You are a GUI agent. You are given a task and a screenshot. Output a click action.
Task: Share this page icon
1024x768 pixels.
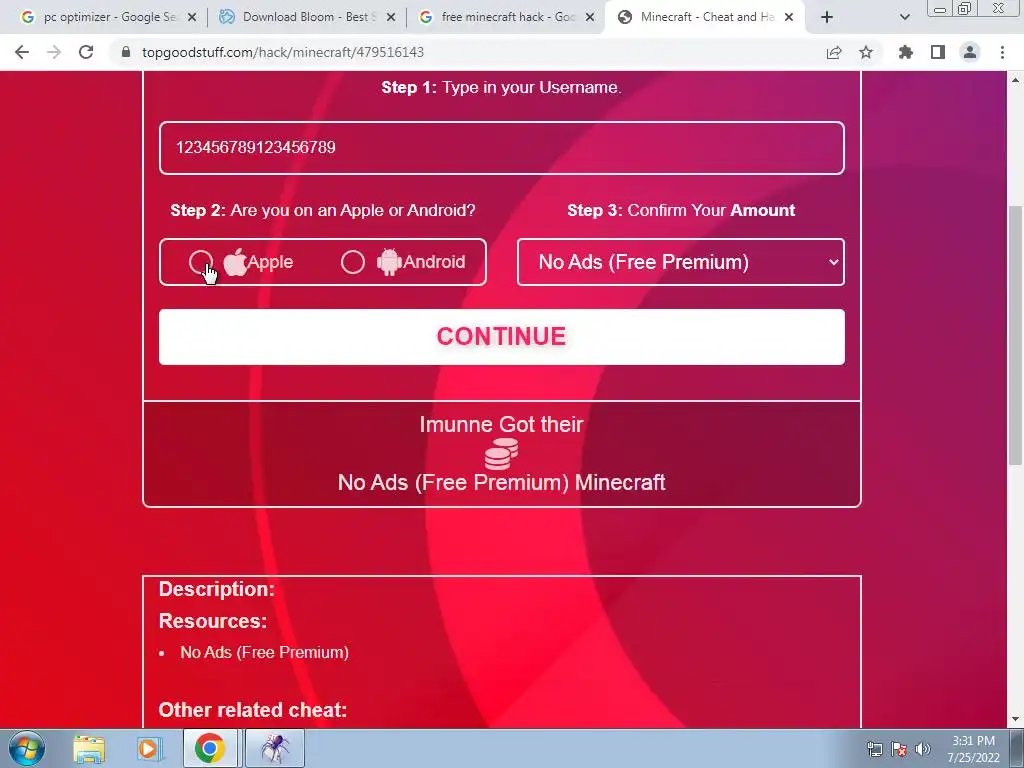[x=834, y=52]
